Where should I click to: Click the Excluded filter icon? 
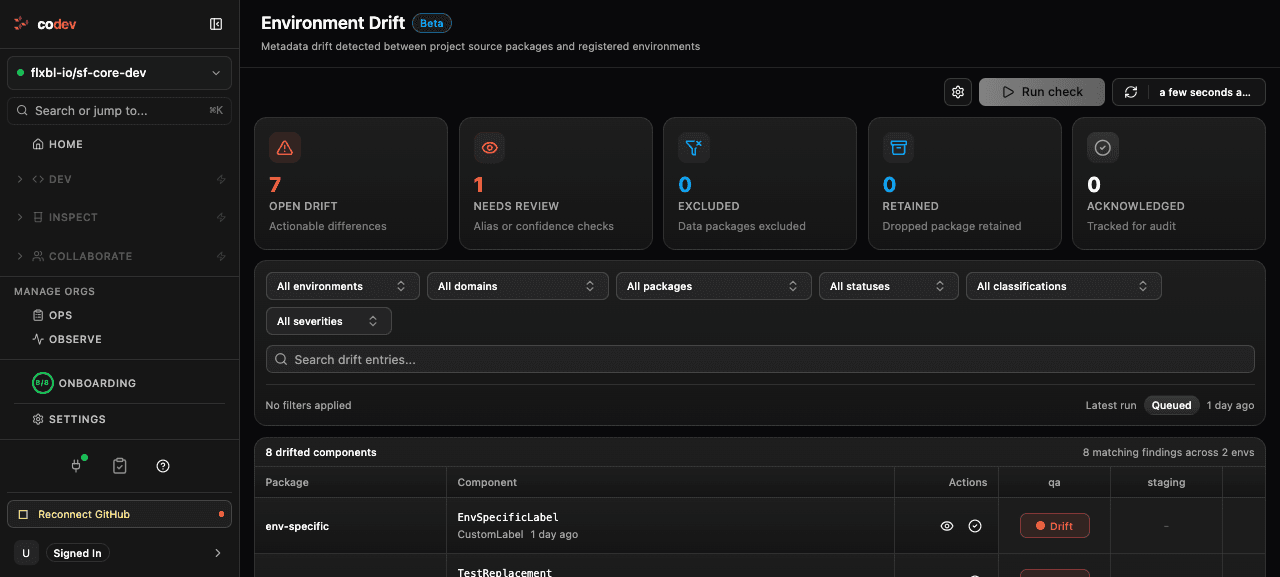click(694, 148)
